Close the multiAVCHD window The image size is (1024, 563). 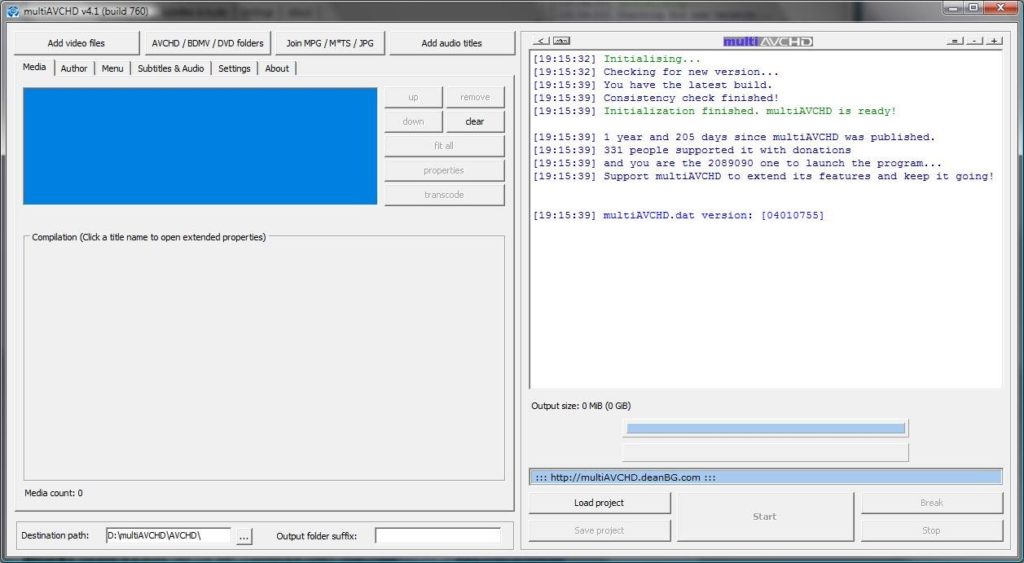pos(1000,8)
